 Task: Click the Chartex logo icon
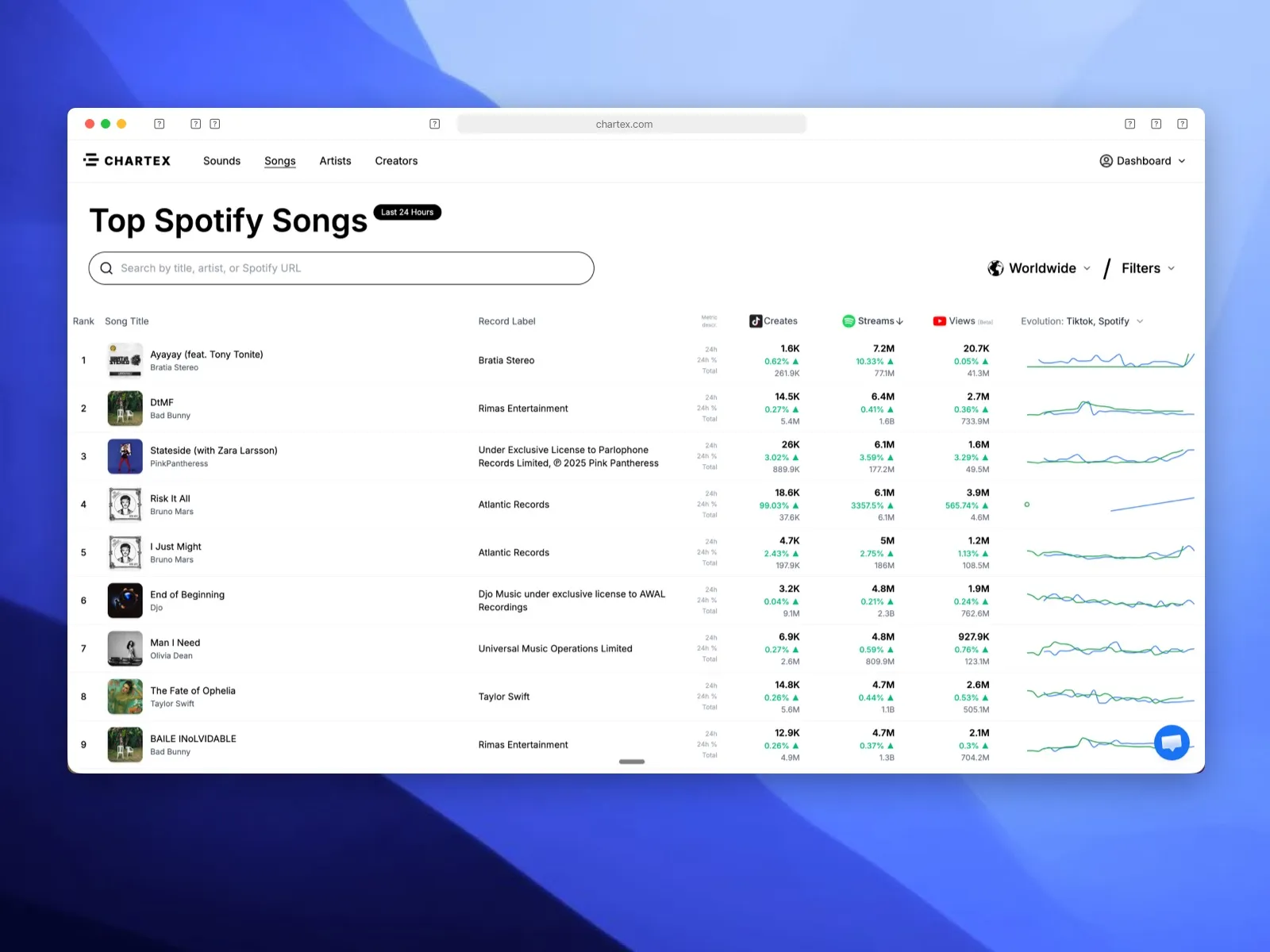pos(91,160)
